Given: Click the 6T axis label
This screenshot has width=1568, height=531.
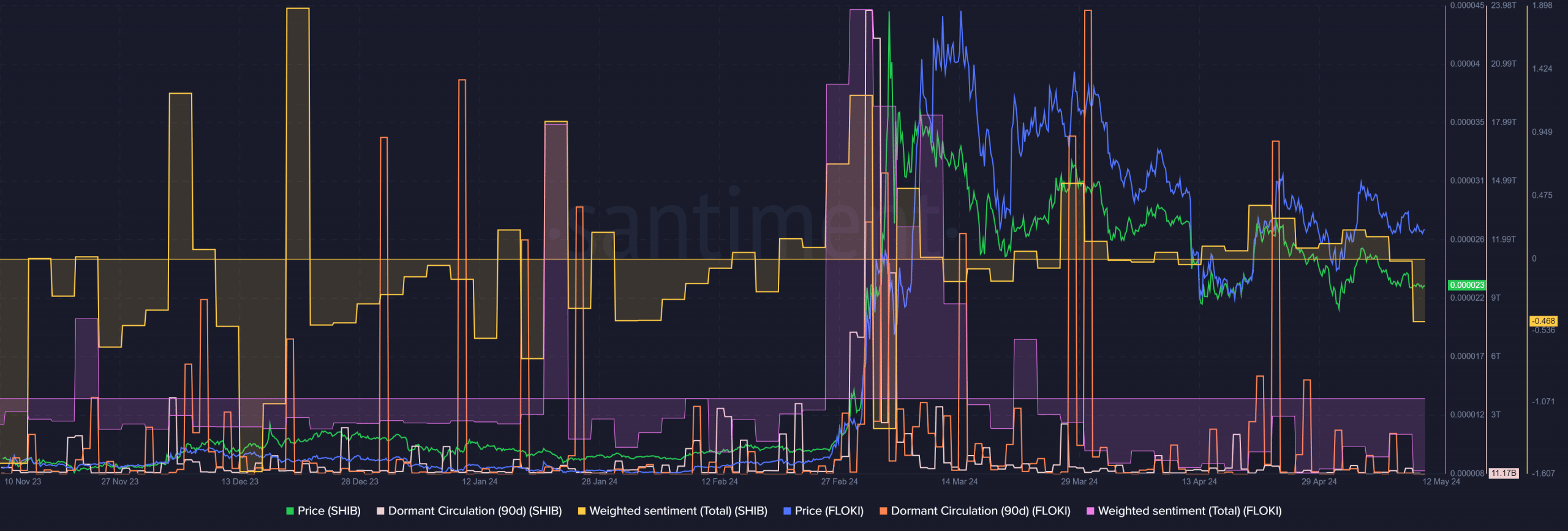Looking at the screenshot, I should coord(1496,356).
